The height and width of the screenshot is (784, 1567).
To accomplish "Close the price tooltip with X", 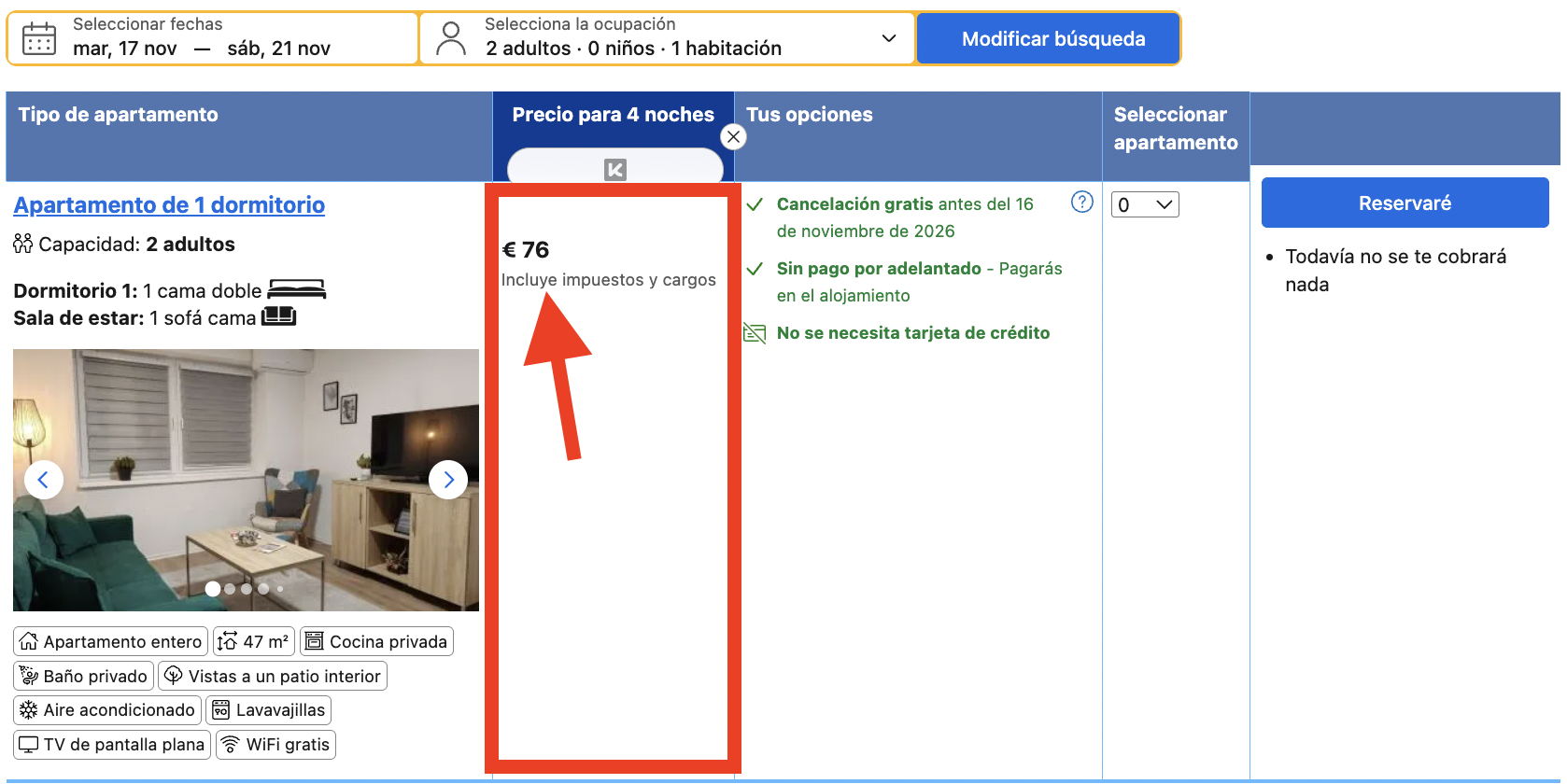I will 734,137.
